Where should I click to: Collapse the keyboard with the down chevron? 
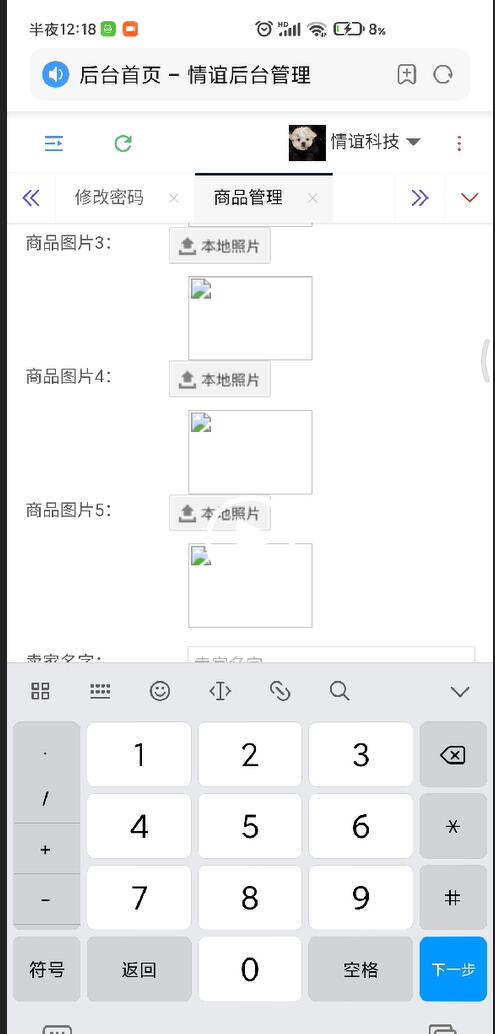459,691
